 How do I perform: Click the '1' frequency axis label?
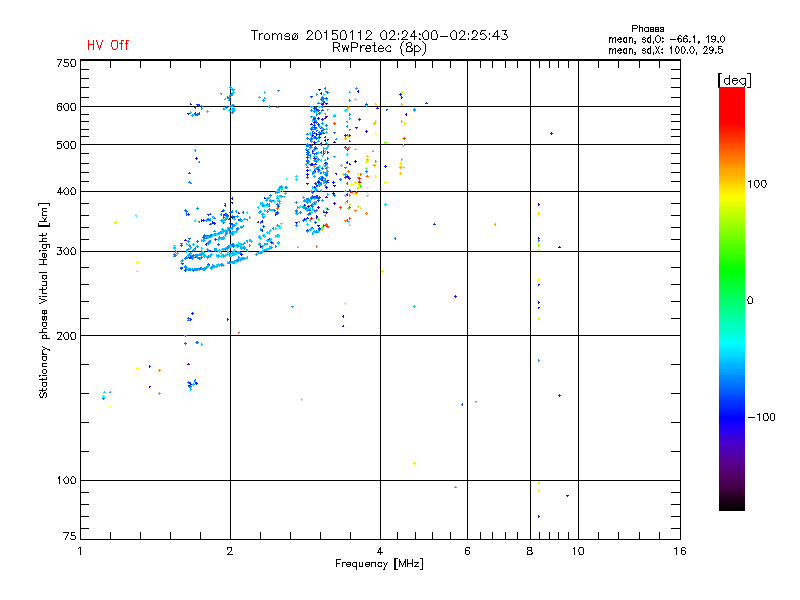80,551
